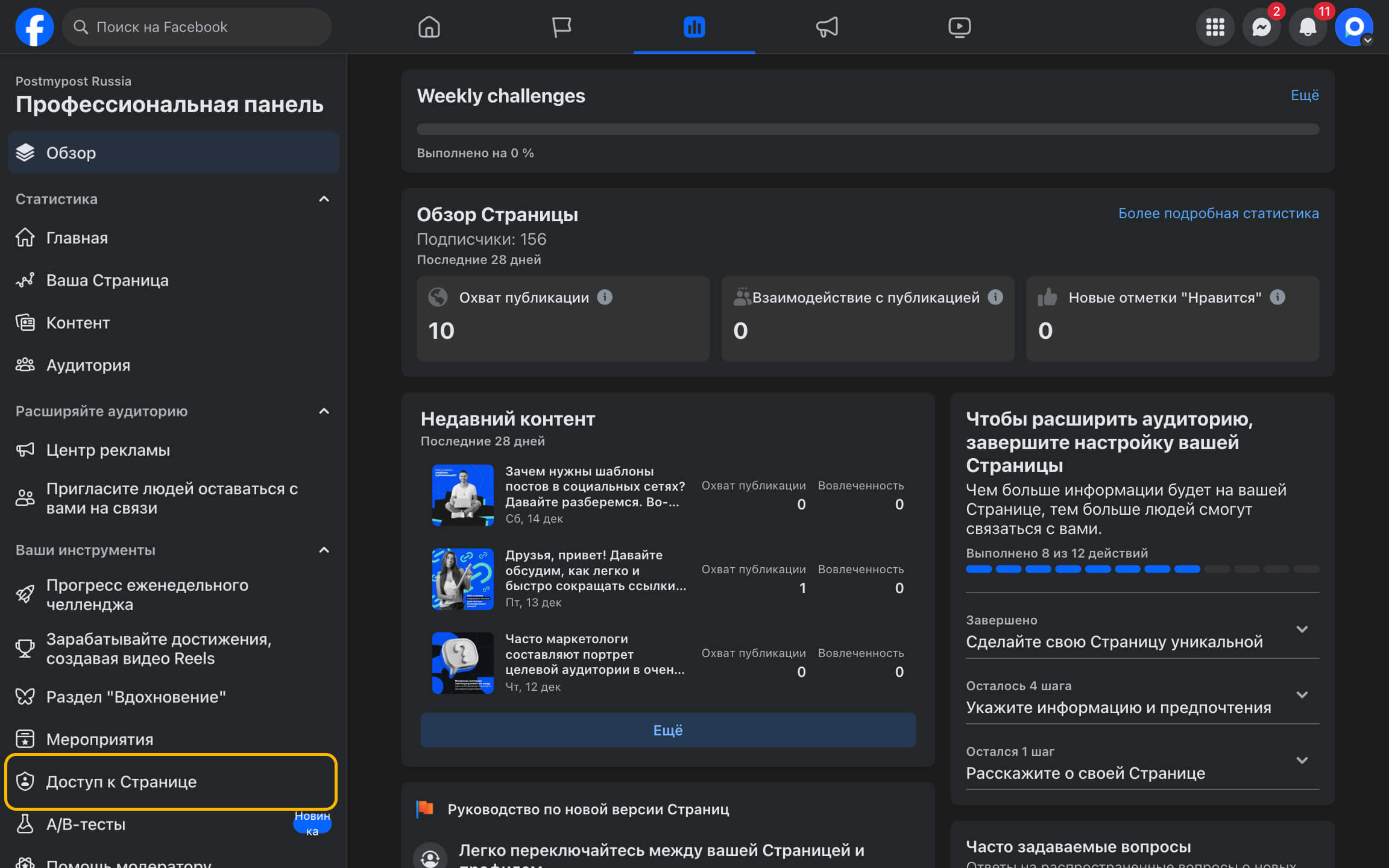This screenshot has height=868, width=1389.
Task: Open Более подробная статистика link
Action: (x=1218, y=213)
